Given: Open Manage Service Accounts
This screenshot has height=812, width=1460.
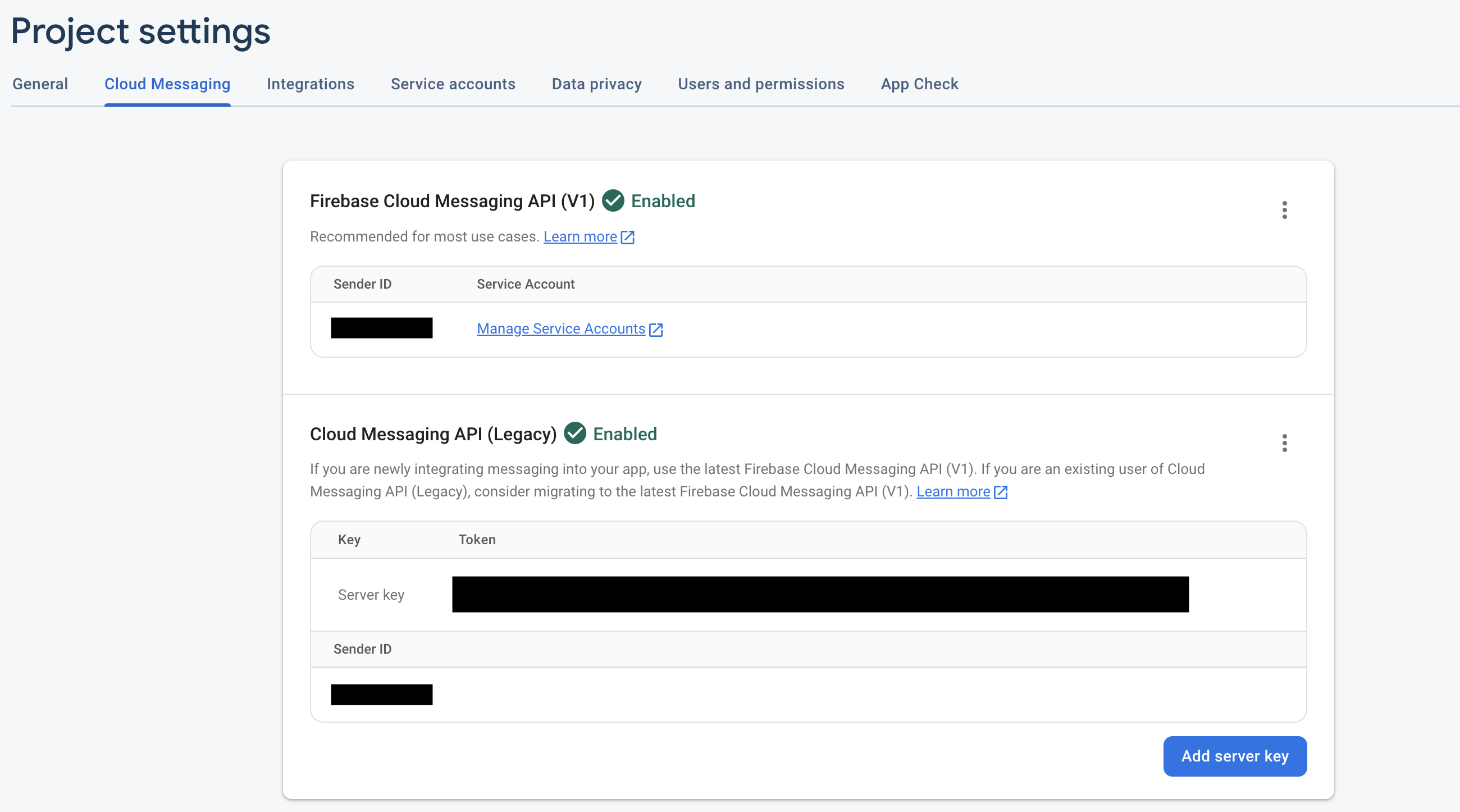Looking at the screenshot, I should [x=561, y=329].
